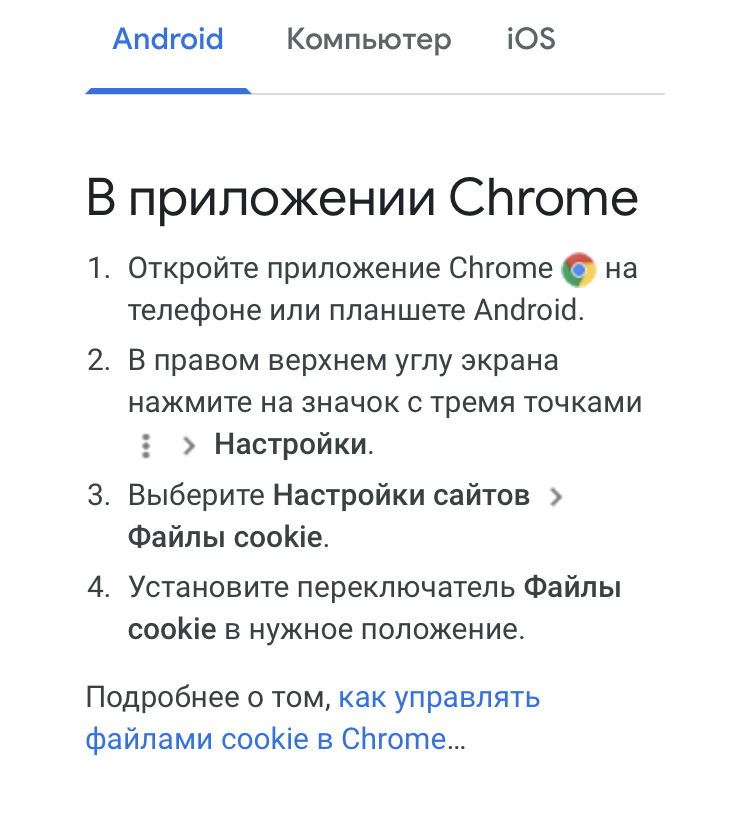This screenshot has width=750, height=817.
Task: Open the Компьютер tab
Action: (x=368, y=41)
